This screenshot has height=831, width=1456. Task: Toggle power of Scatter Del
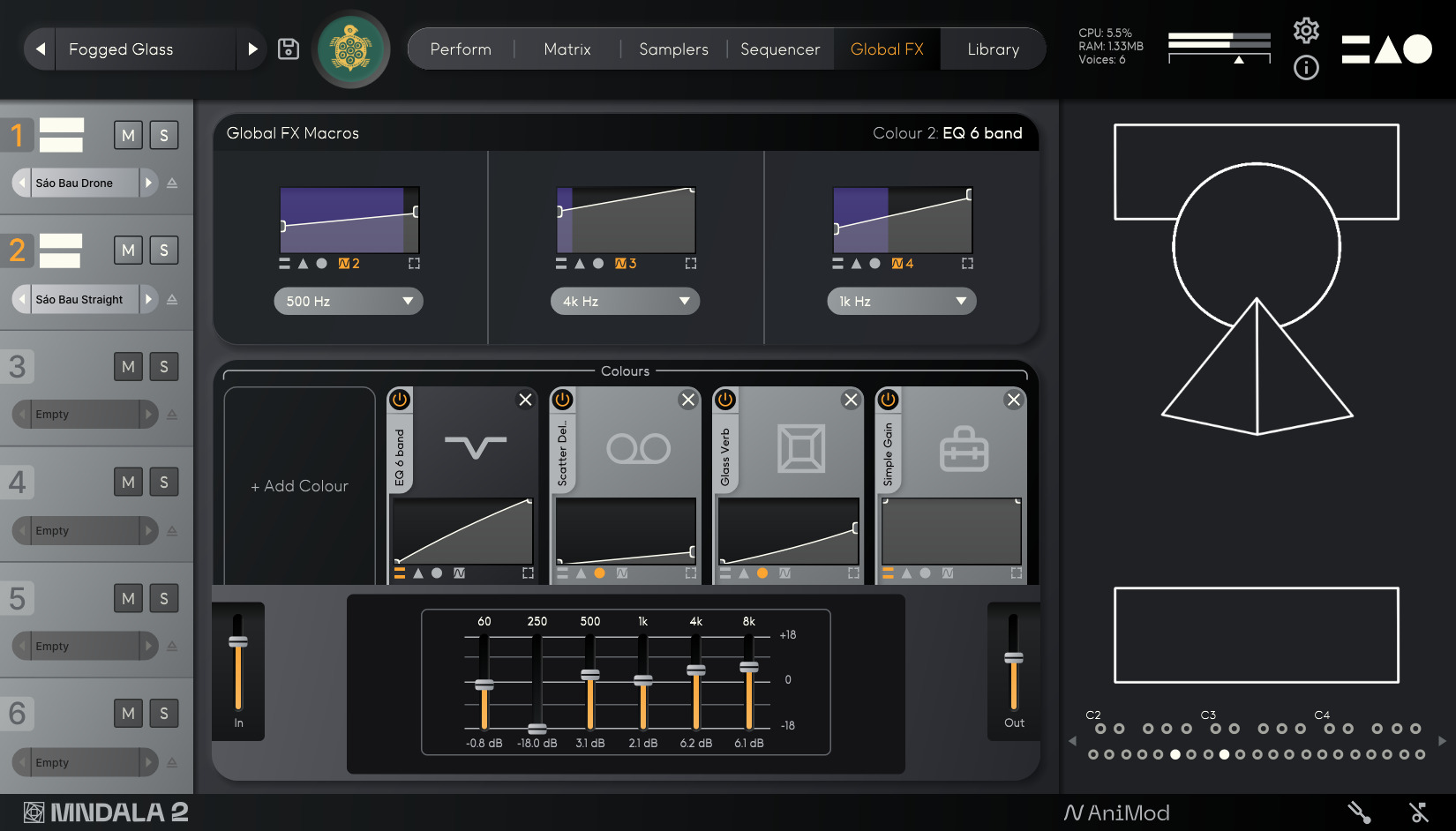coord(562,399)
